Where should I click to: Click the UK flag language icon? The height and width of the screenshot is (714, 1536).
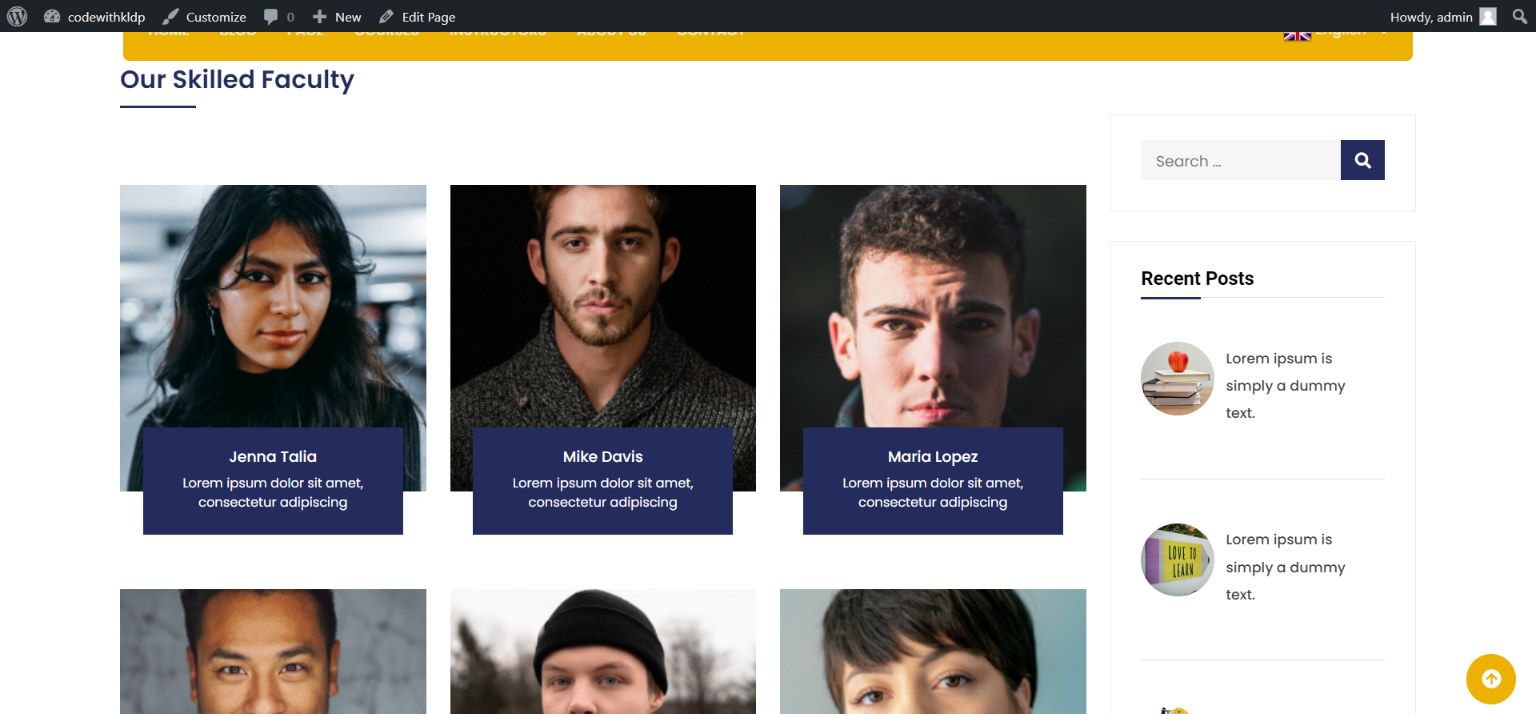coord(1297,35)
